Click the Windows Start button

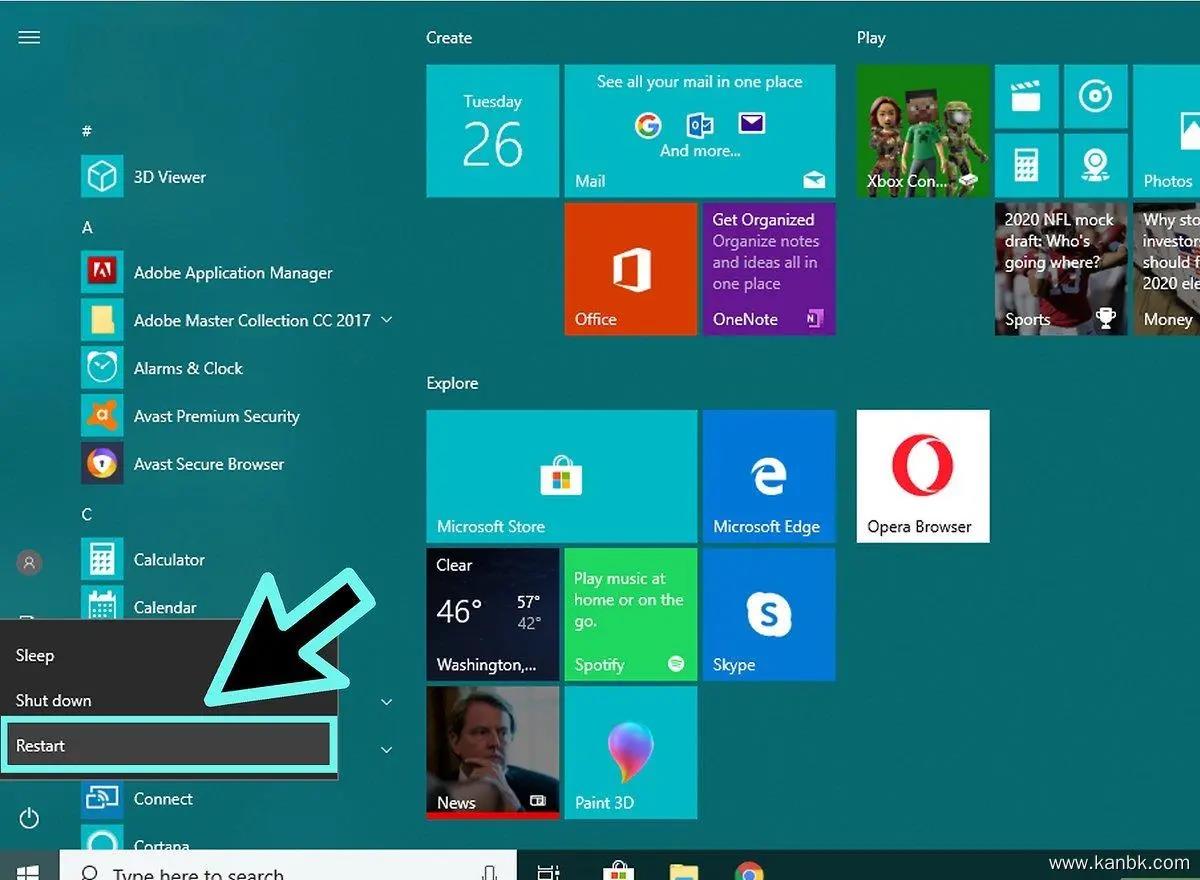click(x=28, y=870)
